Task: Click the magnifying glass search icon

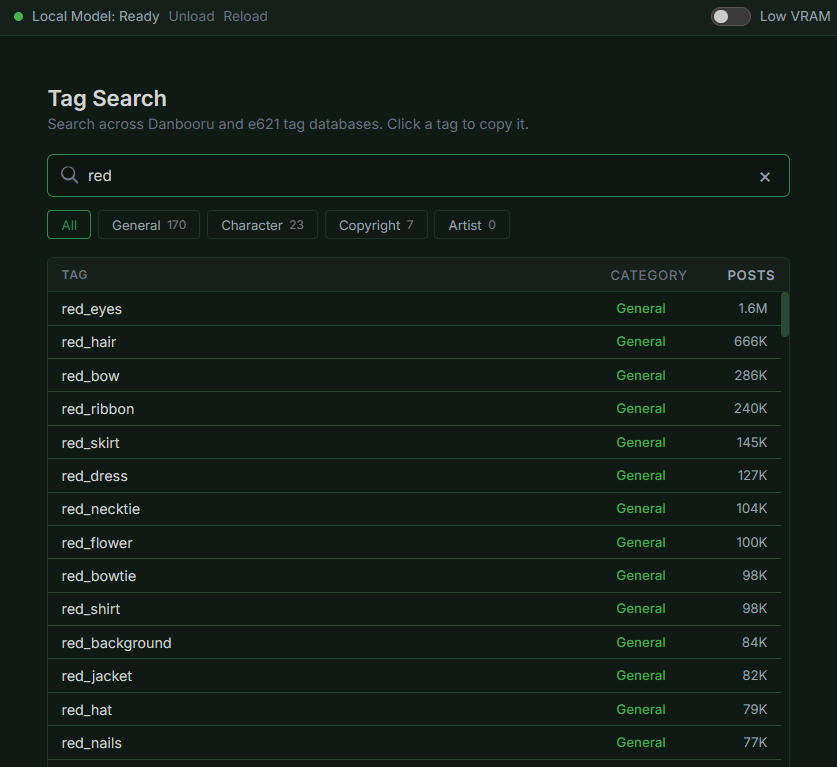Action: [x=69, y=176]
